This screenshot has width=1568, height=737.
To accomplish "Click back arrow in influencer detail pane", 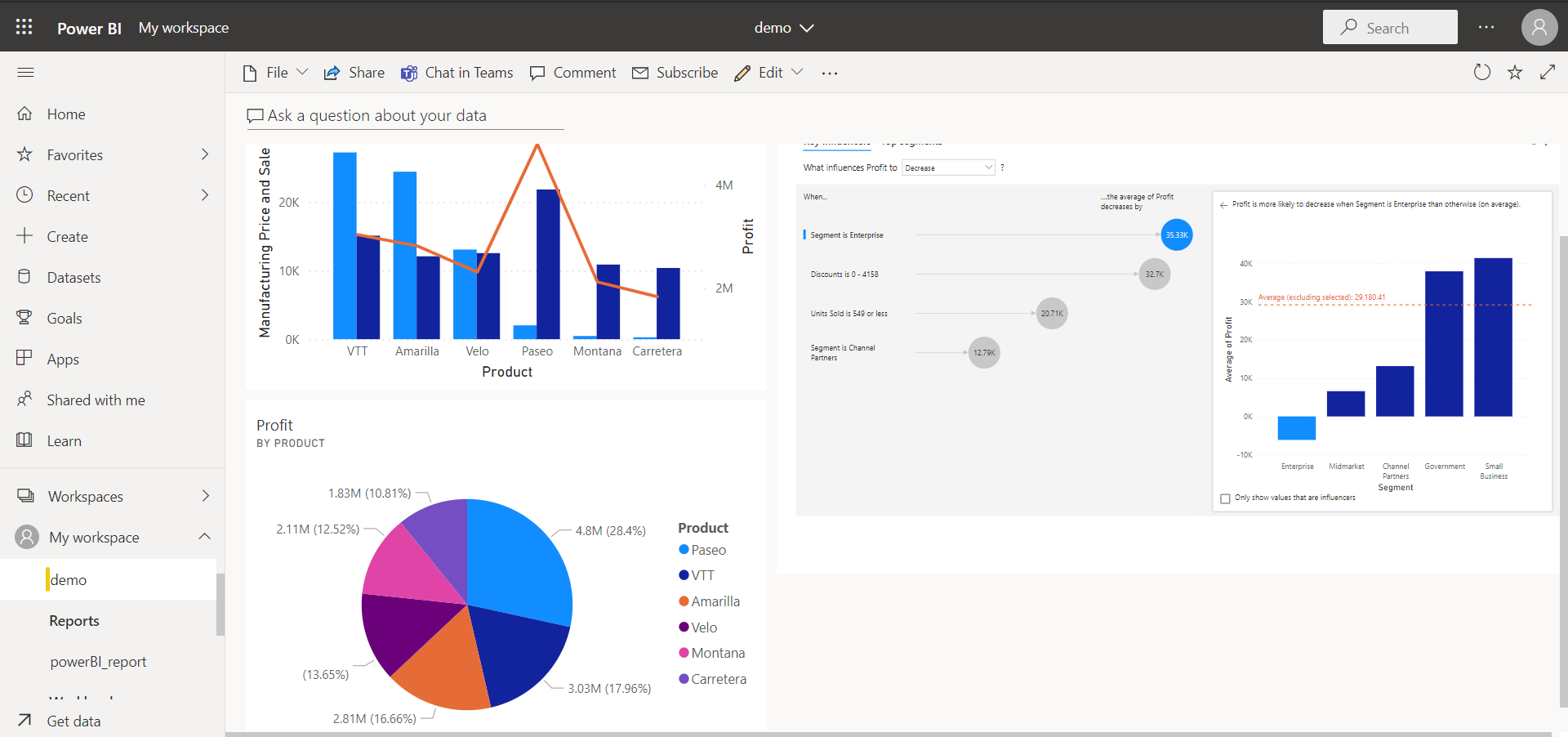I will tap(1223, 205).
